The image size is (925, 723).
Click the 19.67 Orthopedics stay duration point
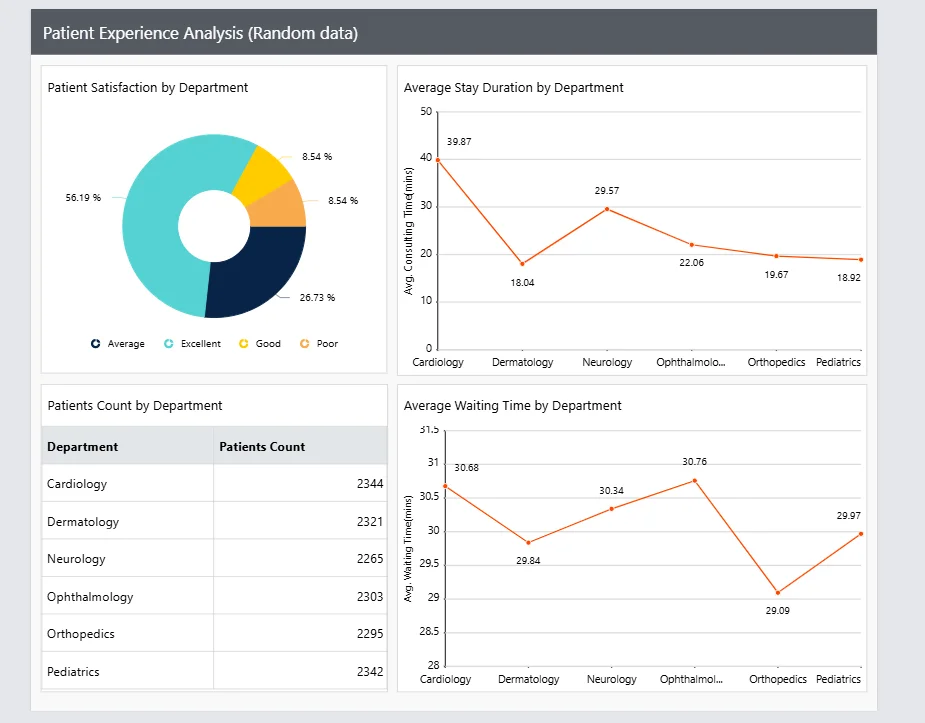(x=776, y=256)
